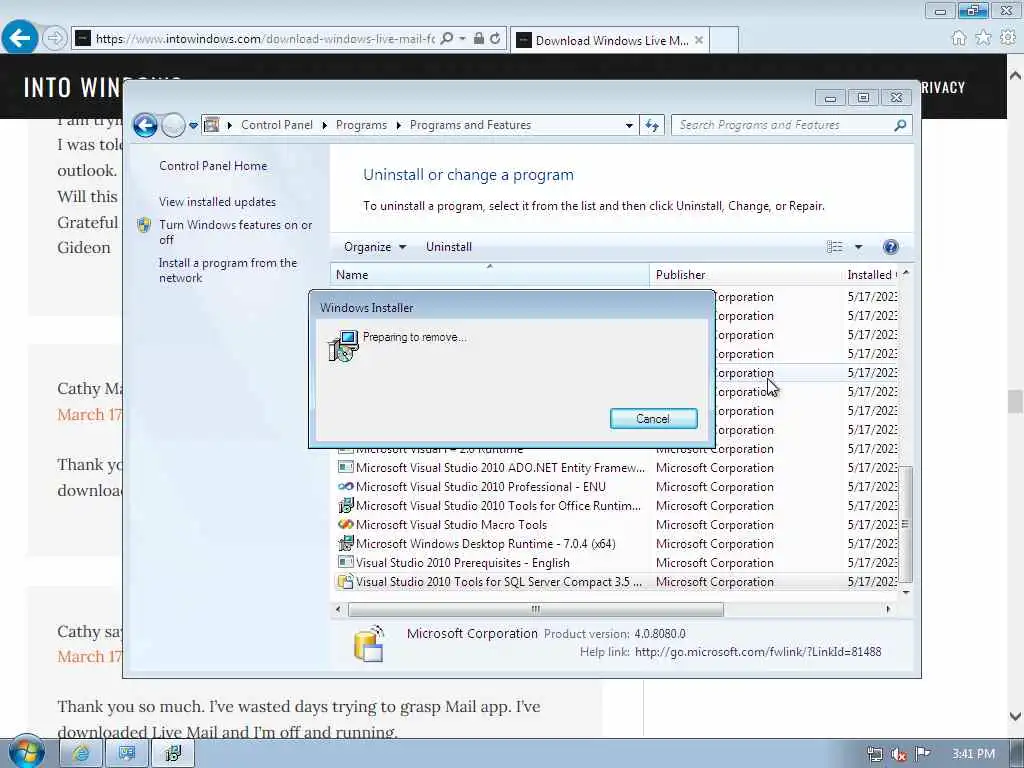The image size is (1024, 768).
Task: Click the muted volume tray icon
Action: pos(899,754)
